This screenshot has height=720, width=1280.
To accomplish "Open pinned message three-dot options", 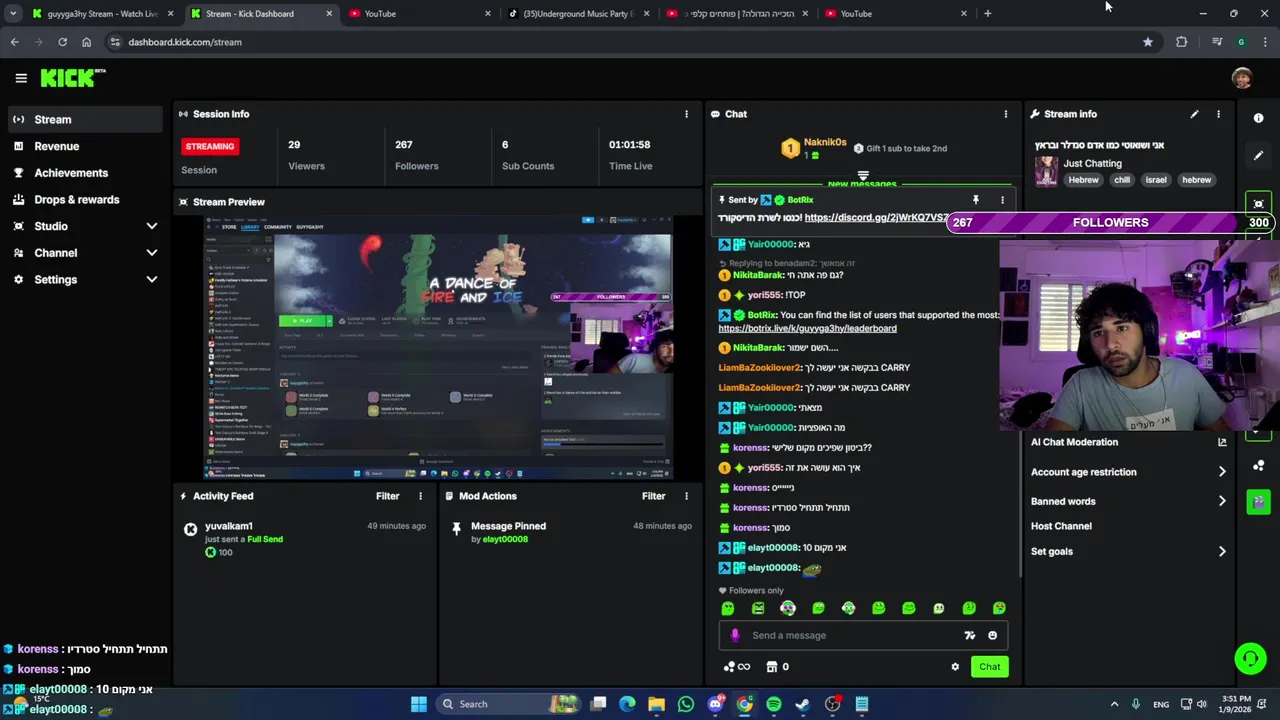I will click(x=1002, y=200).
